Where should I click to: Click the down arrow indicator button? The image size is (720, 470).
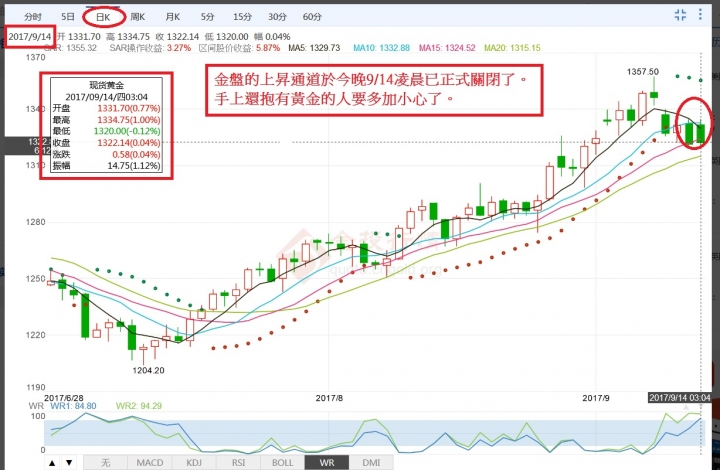[x=69, y=463]
